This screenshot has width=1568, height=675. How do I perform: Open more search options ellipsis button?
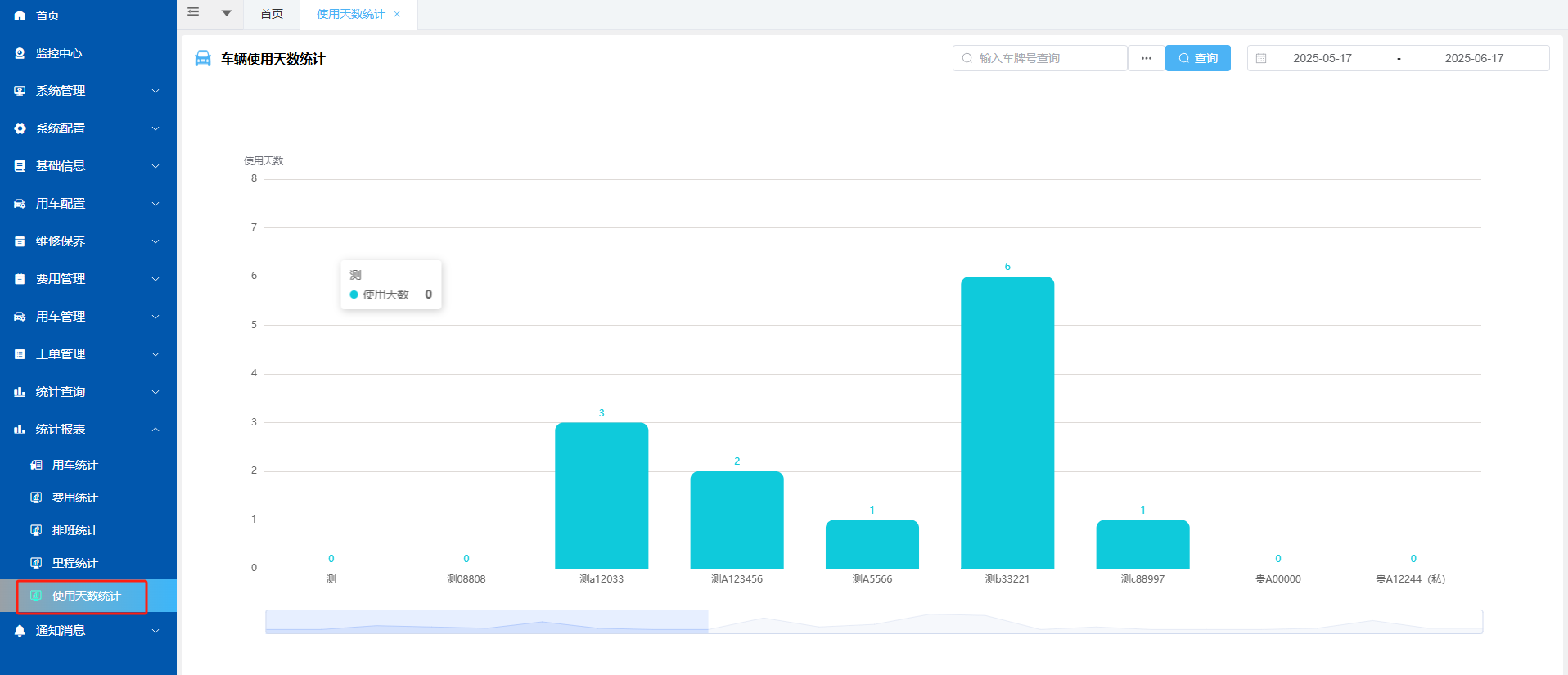point(1146,58)
